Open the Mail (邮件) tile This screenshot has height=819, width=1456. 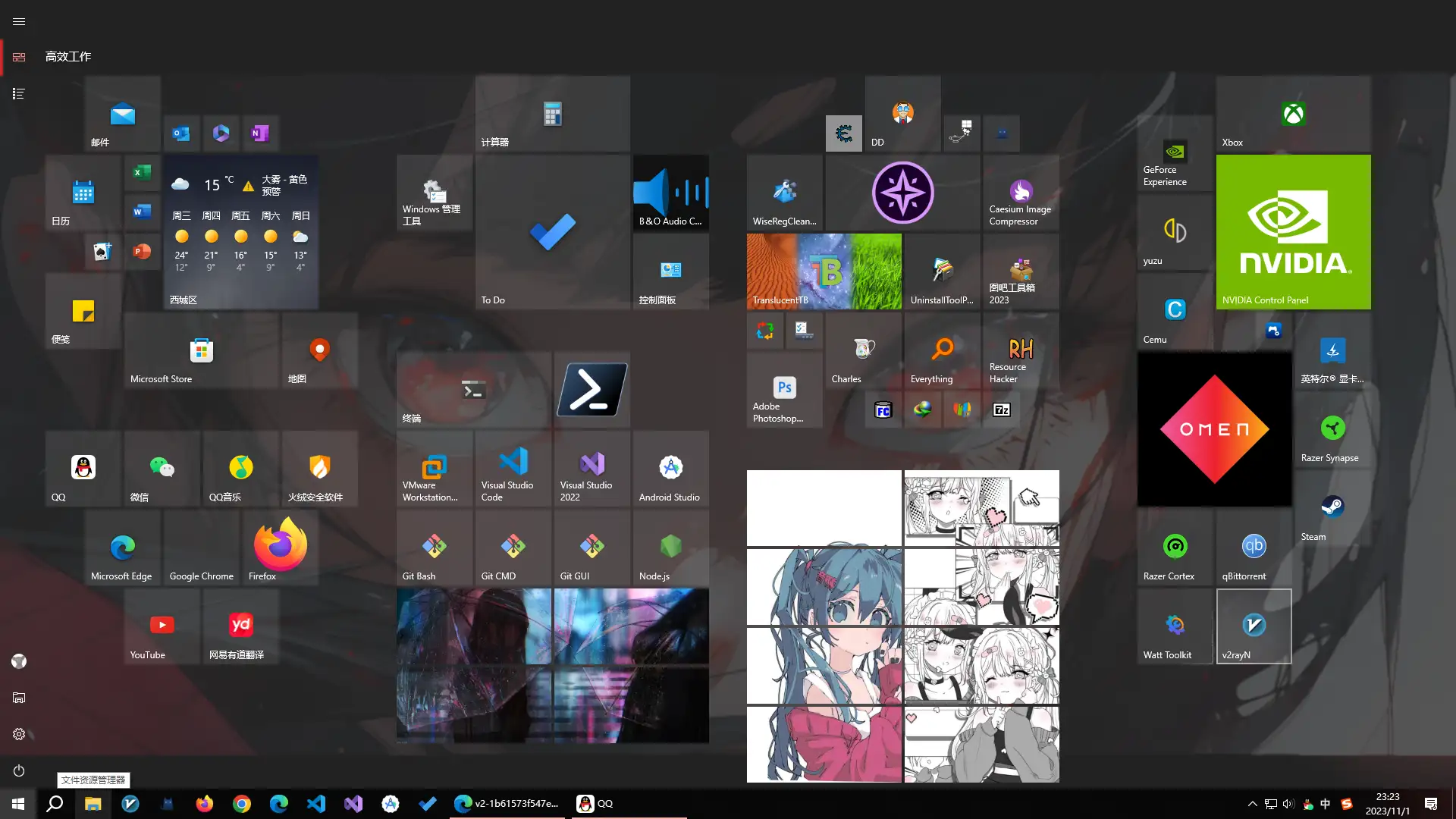coord(122,114)
